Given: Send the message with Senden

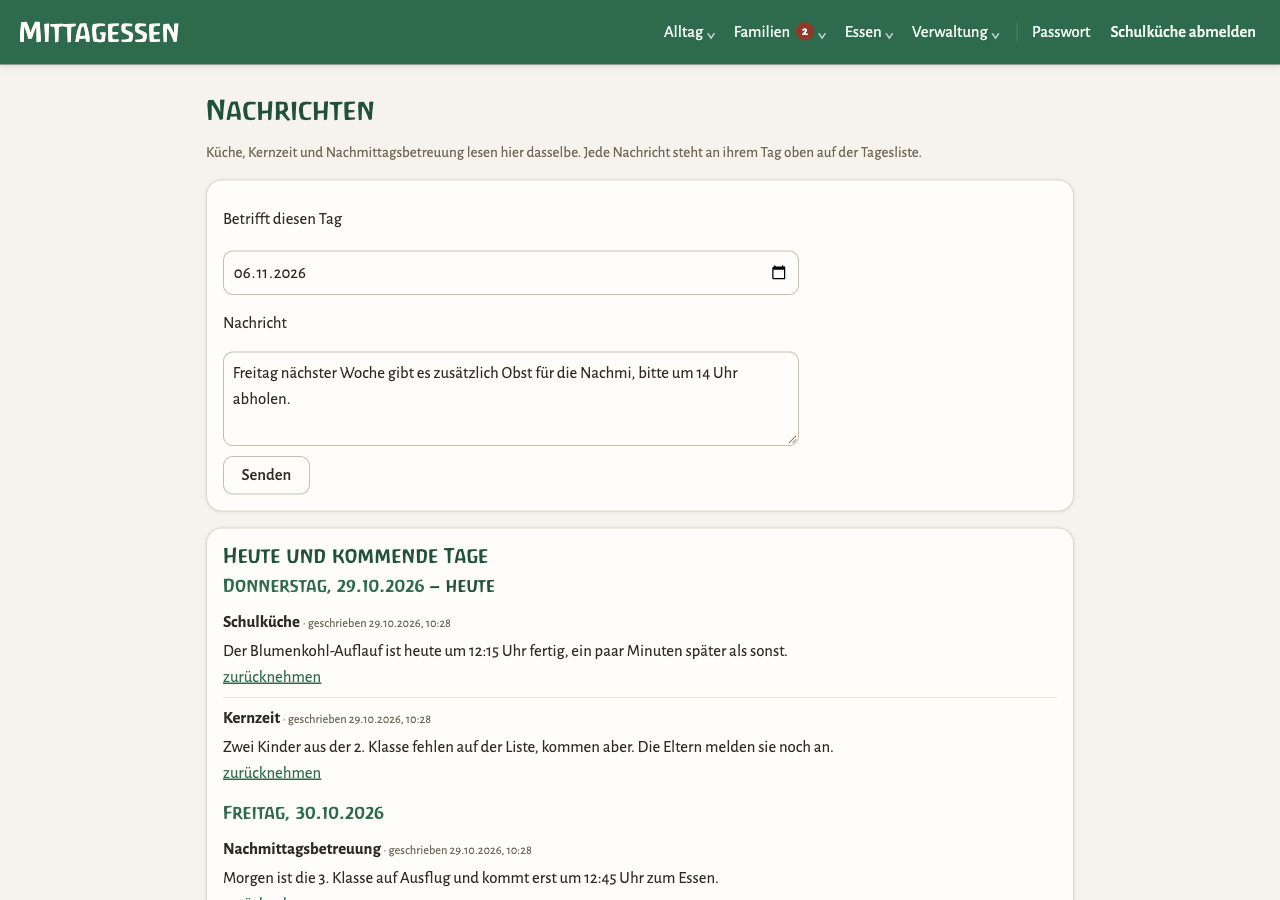Looking at the screenshot, I should coord(266,475).
